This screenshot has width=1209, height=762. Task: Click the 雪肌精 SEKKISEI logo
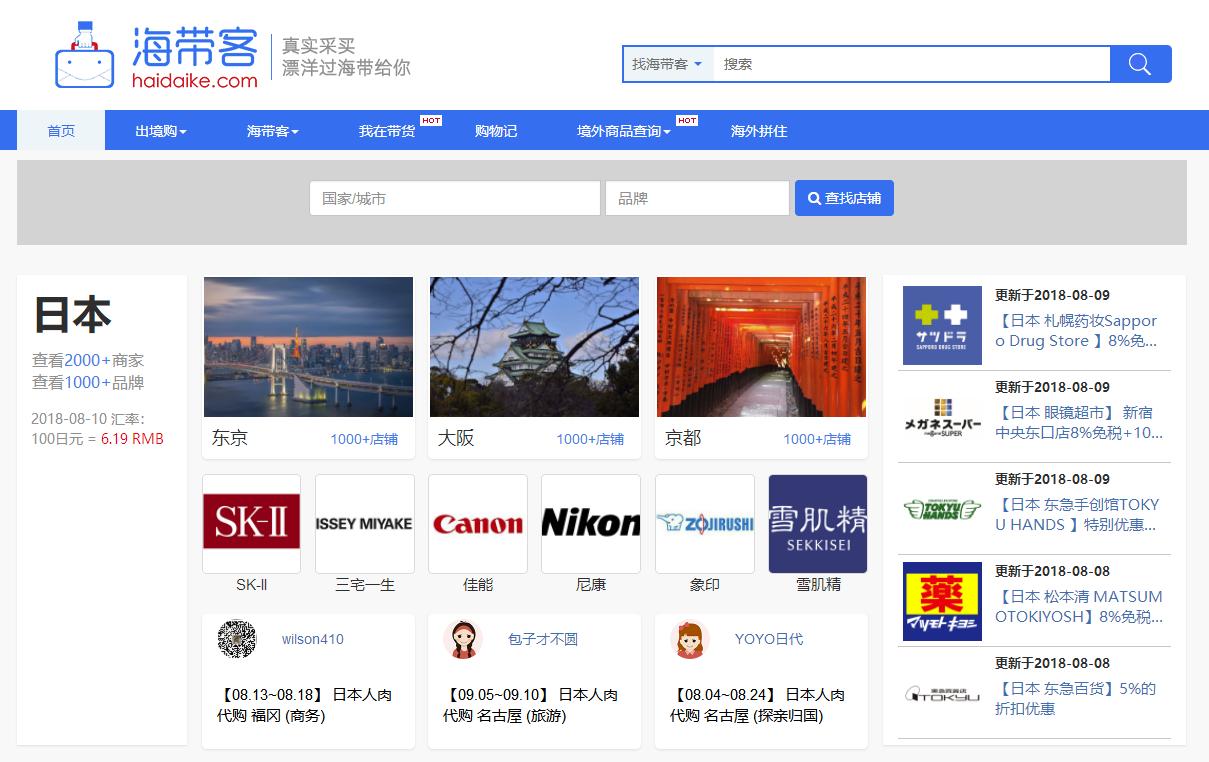tap(817, 523)
